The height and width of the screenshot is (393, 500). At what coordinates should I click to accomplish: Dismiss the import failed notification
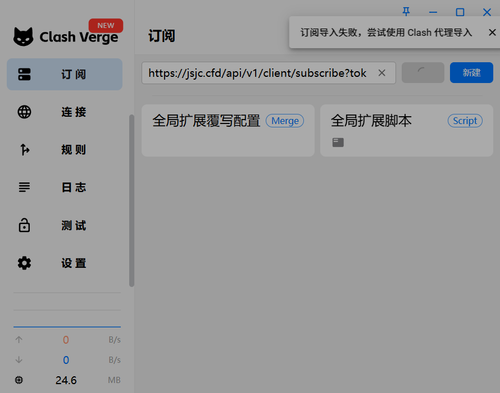[492, 32]
